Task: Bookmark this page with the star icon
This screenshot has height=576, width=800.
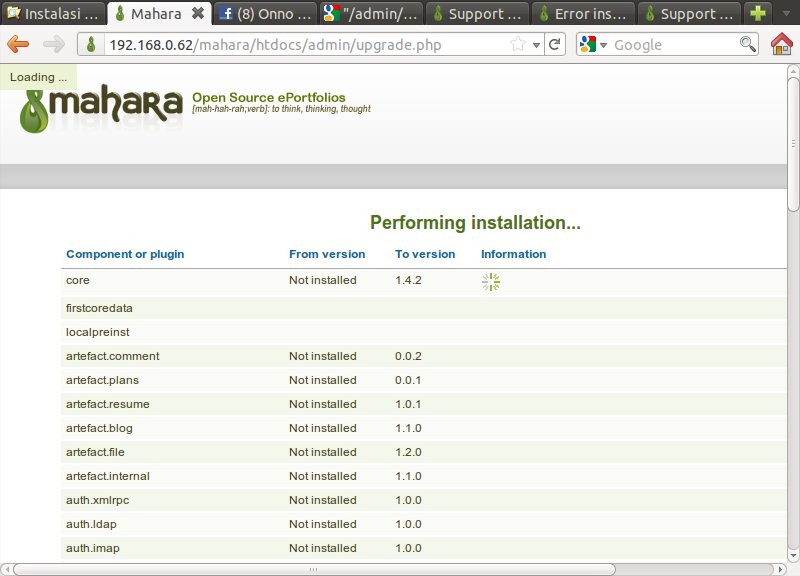Action: [x=517, y=45]
